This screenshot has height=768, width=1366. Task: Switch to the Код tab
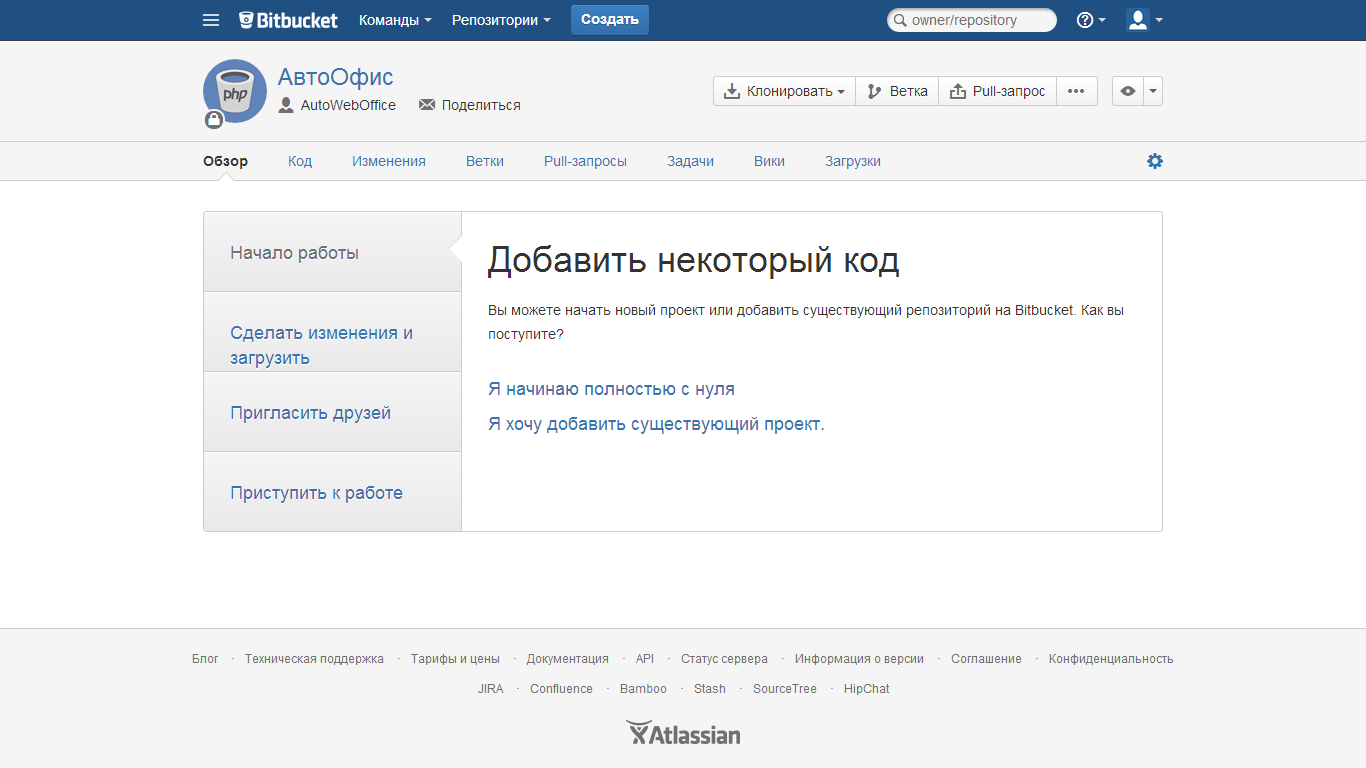click(300, 161)
